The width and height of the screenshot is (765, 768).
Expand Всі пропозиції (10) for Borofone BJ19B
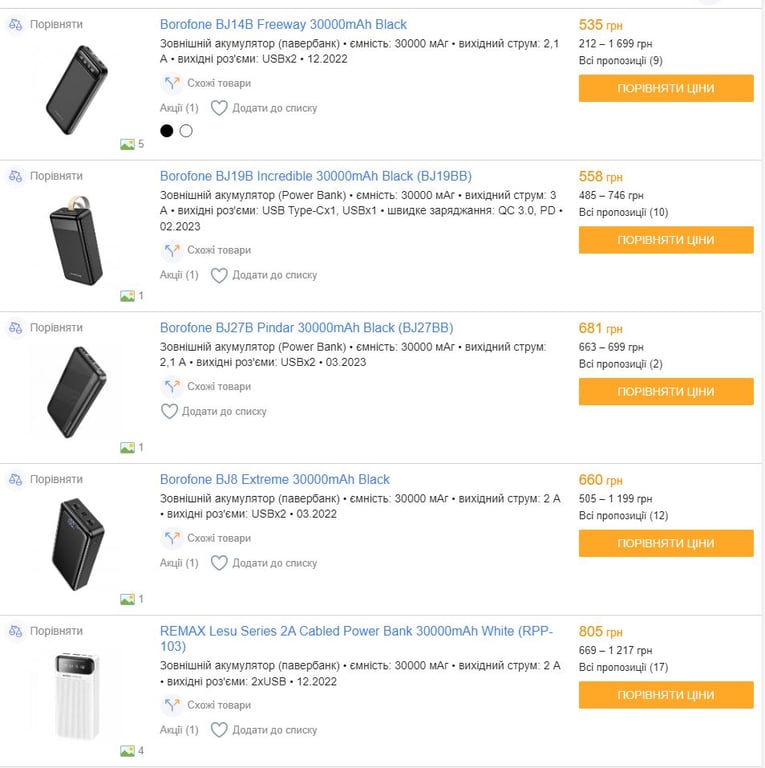[623, 212]
